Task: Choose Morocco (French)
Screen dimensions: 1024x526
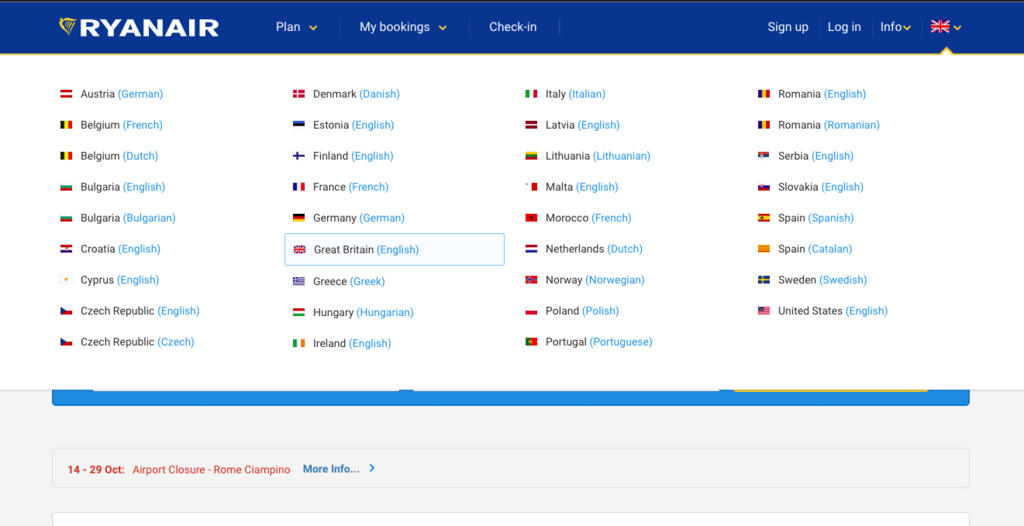Action: pos(588,218)
